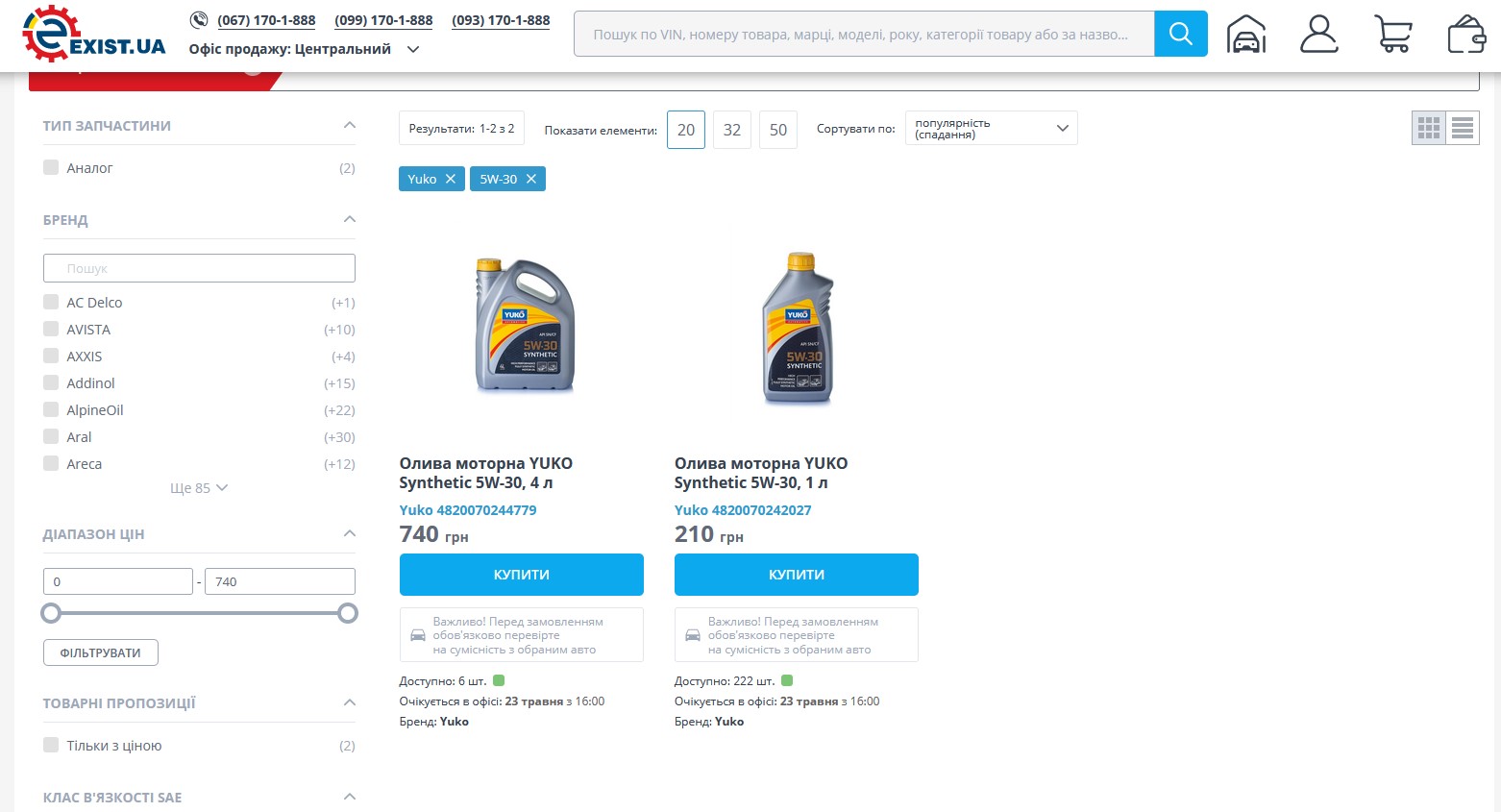Expand Ще 85 more brands

tap(199, 488)
